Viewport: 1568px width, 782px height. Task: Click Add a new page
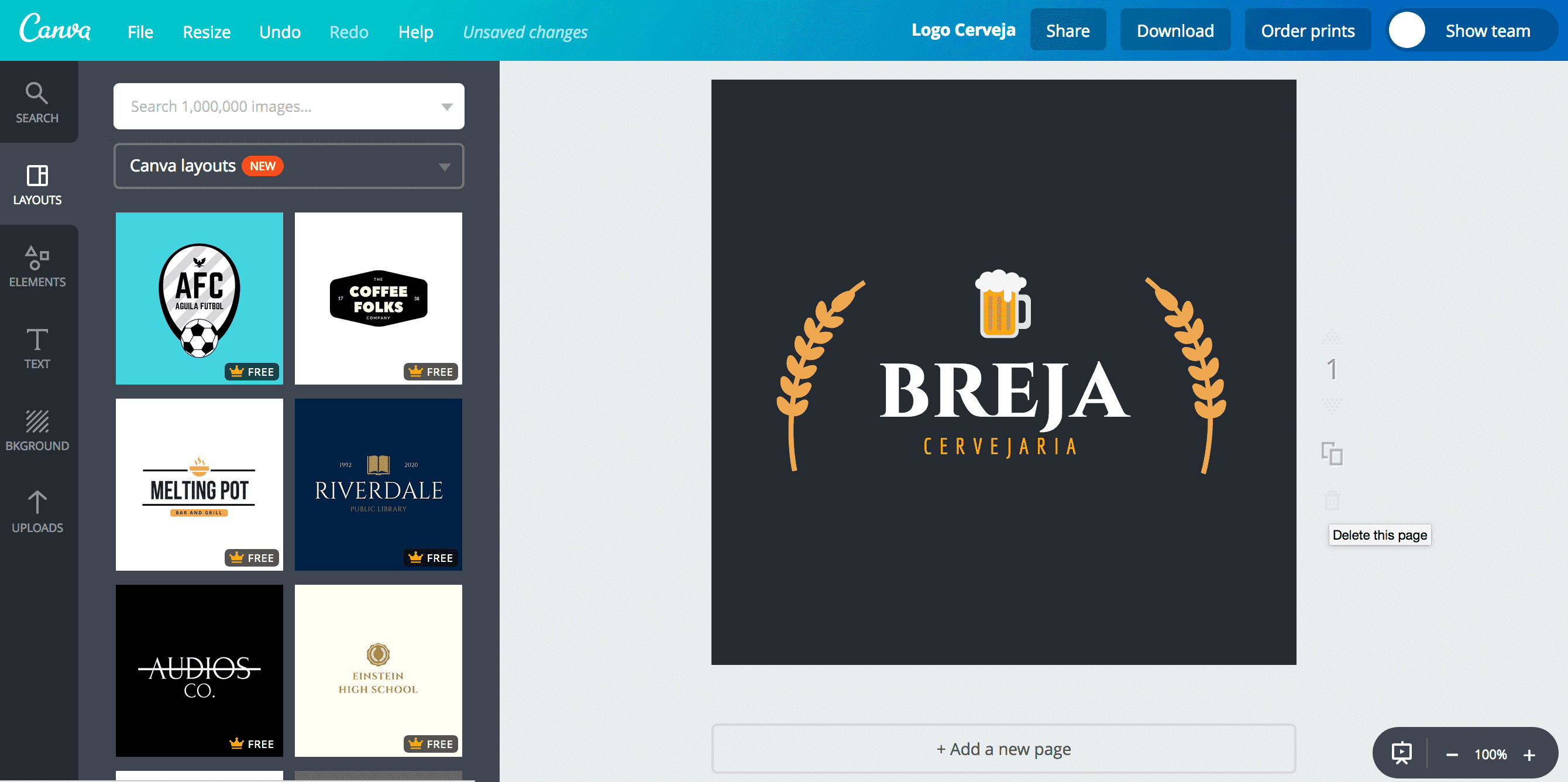click(1003, 749)
